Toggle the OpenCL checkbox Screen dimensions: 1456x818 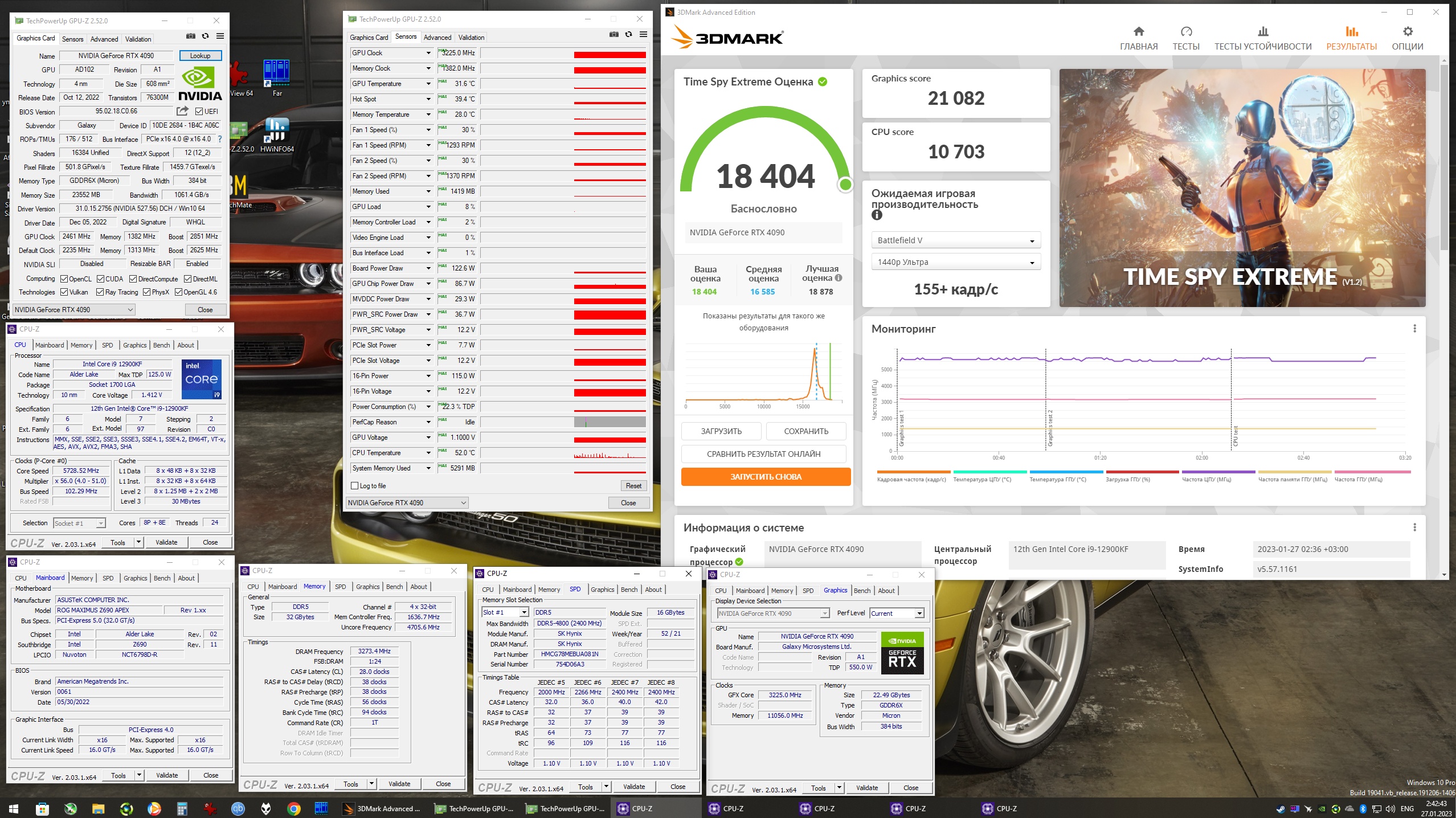tap(64, 279)
